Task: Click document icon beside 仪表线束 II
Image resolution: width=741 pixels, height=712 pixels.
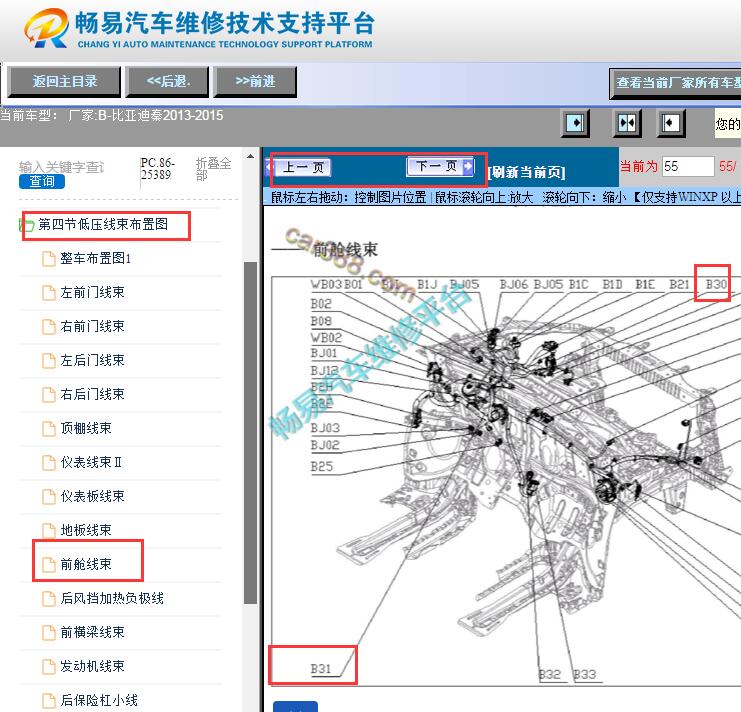Action: 49,463
